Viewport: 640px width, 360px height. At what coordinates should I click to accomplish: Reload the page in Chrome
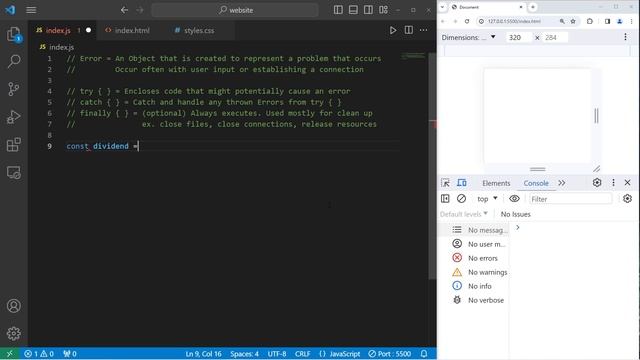tap(467, 21)
